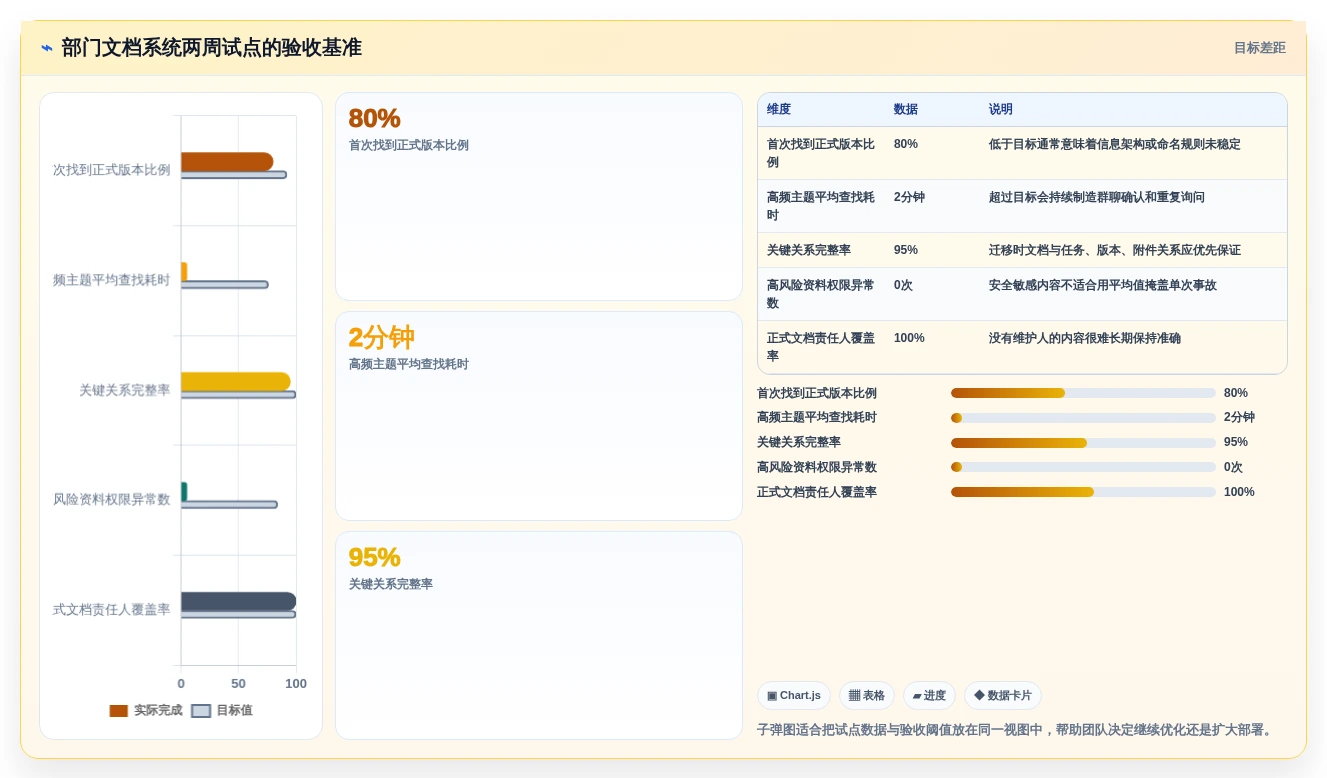Image resolution: width=1327 pixels, height=778 pixels.
Task: Click the dark actual bar for 式文档责任人覆盖率
Action: click(238, 601)
